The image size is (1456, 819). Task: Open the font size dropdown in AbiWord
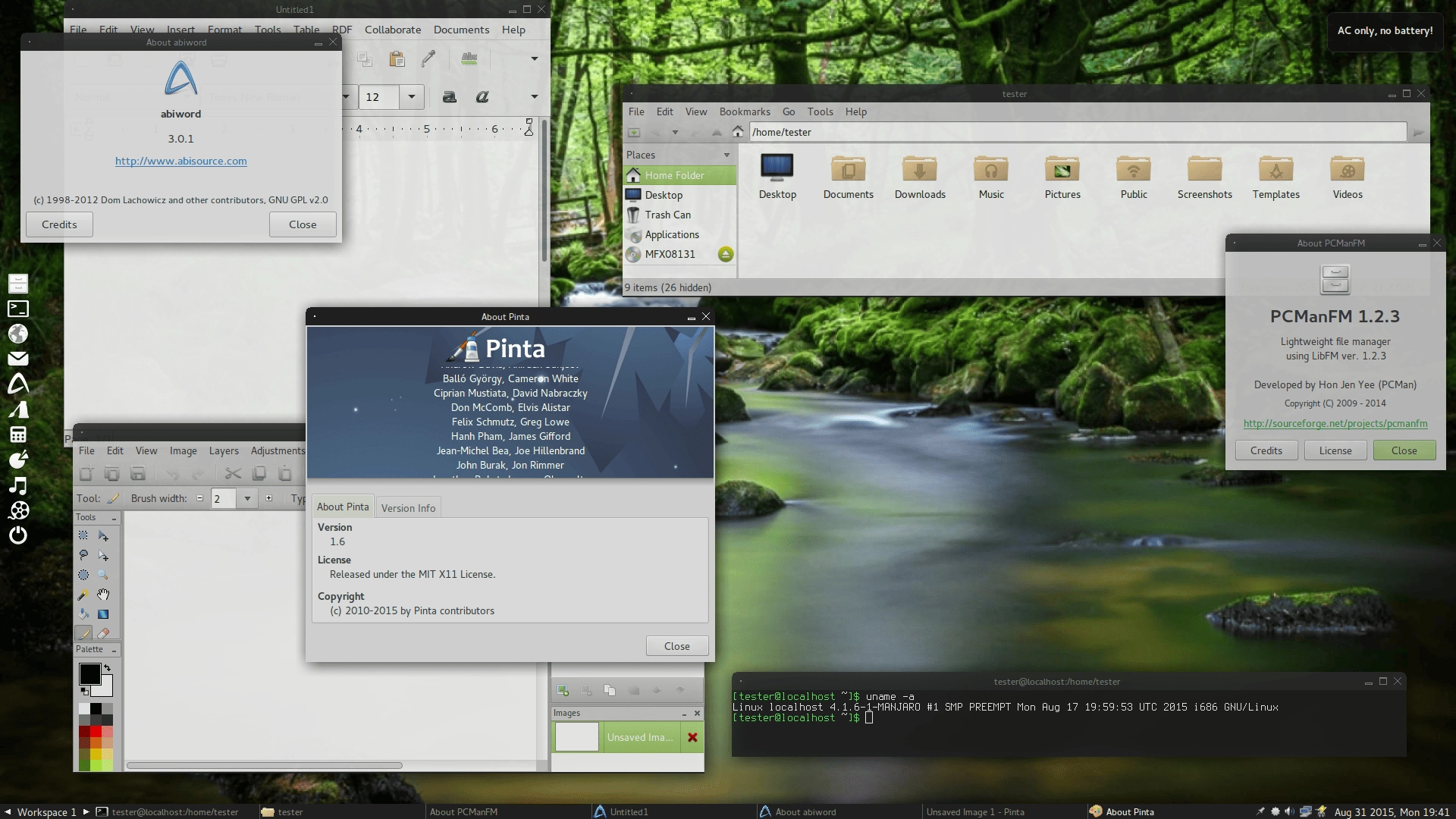point(411,97)
